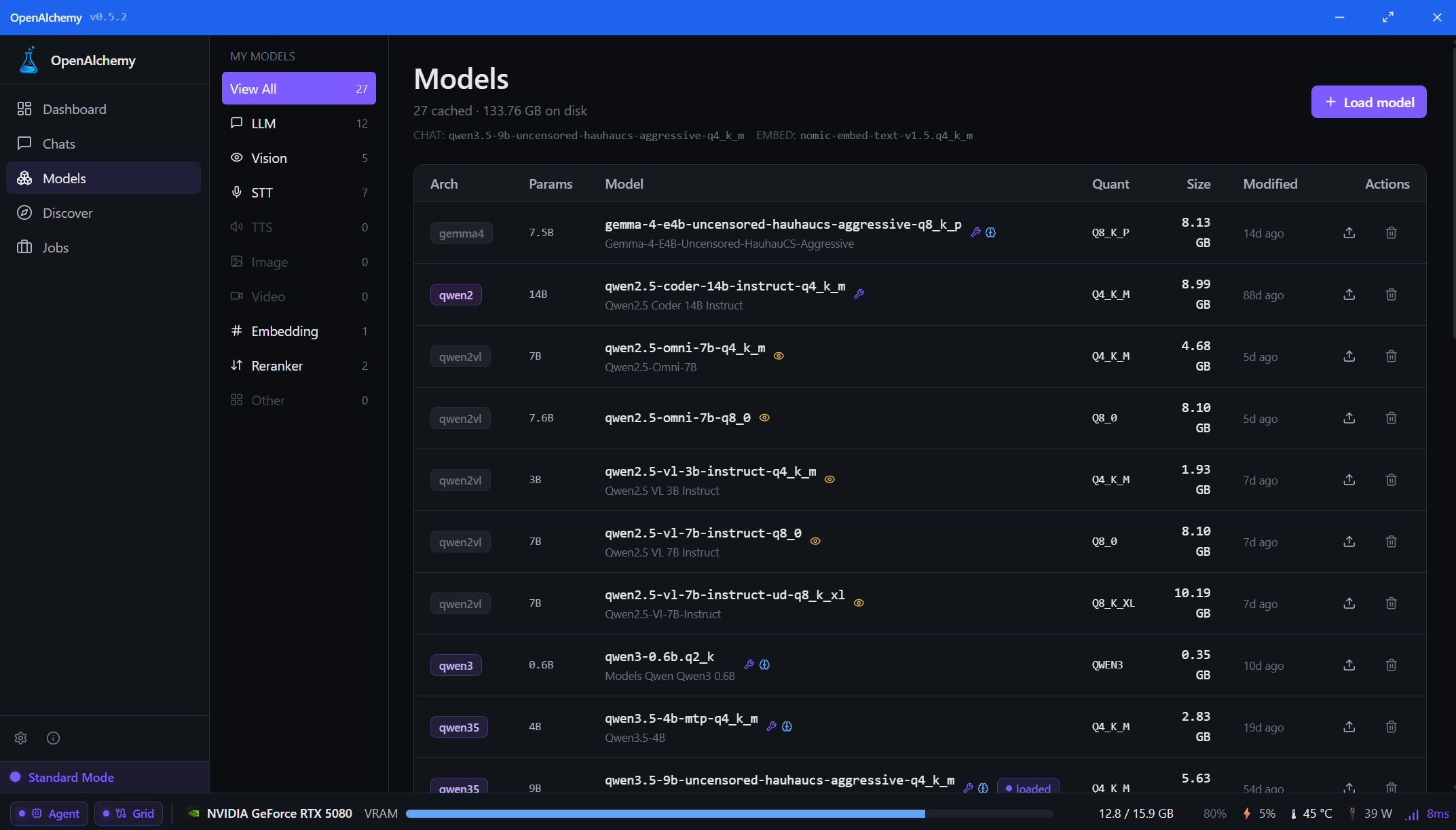The width and height of the screenshot is (1456, 830).
Task: Delete the qwen3-0.6b.q2_k model
Action: tap(1391, 665)
